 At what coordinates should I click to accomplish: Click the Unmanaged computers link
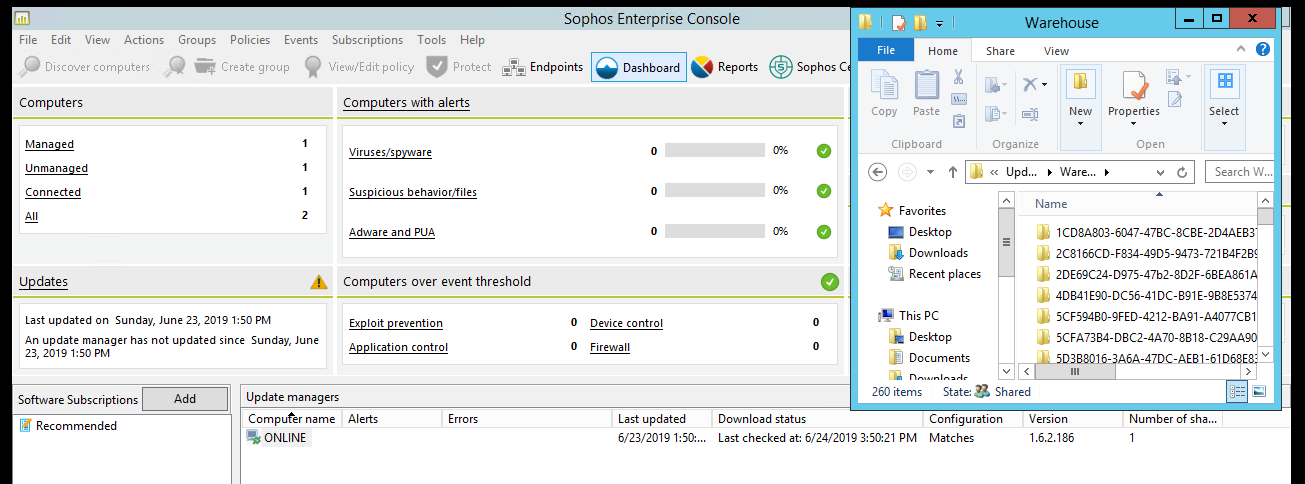tap(56, 168)
